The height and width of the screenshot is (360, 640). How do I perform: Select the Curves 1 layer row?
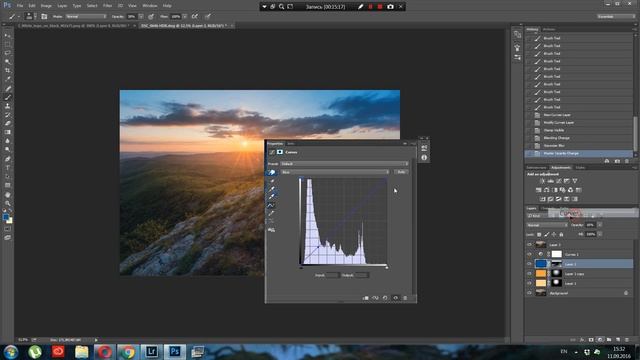pos(579,254)
